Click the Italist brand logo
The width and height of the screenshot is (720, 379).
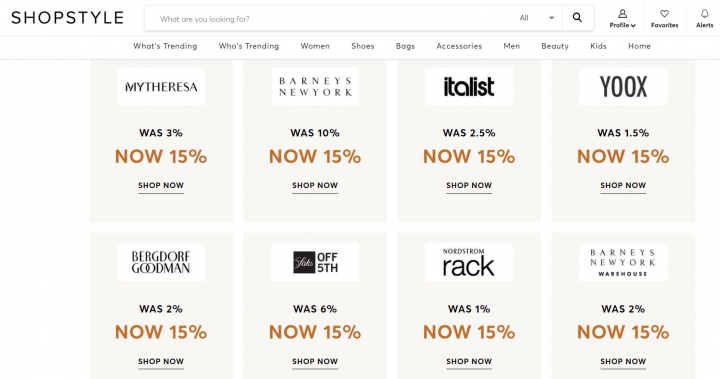(469, 87)
